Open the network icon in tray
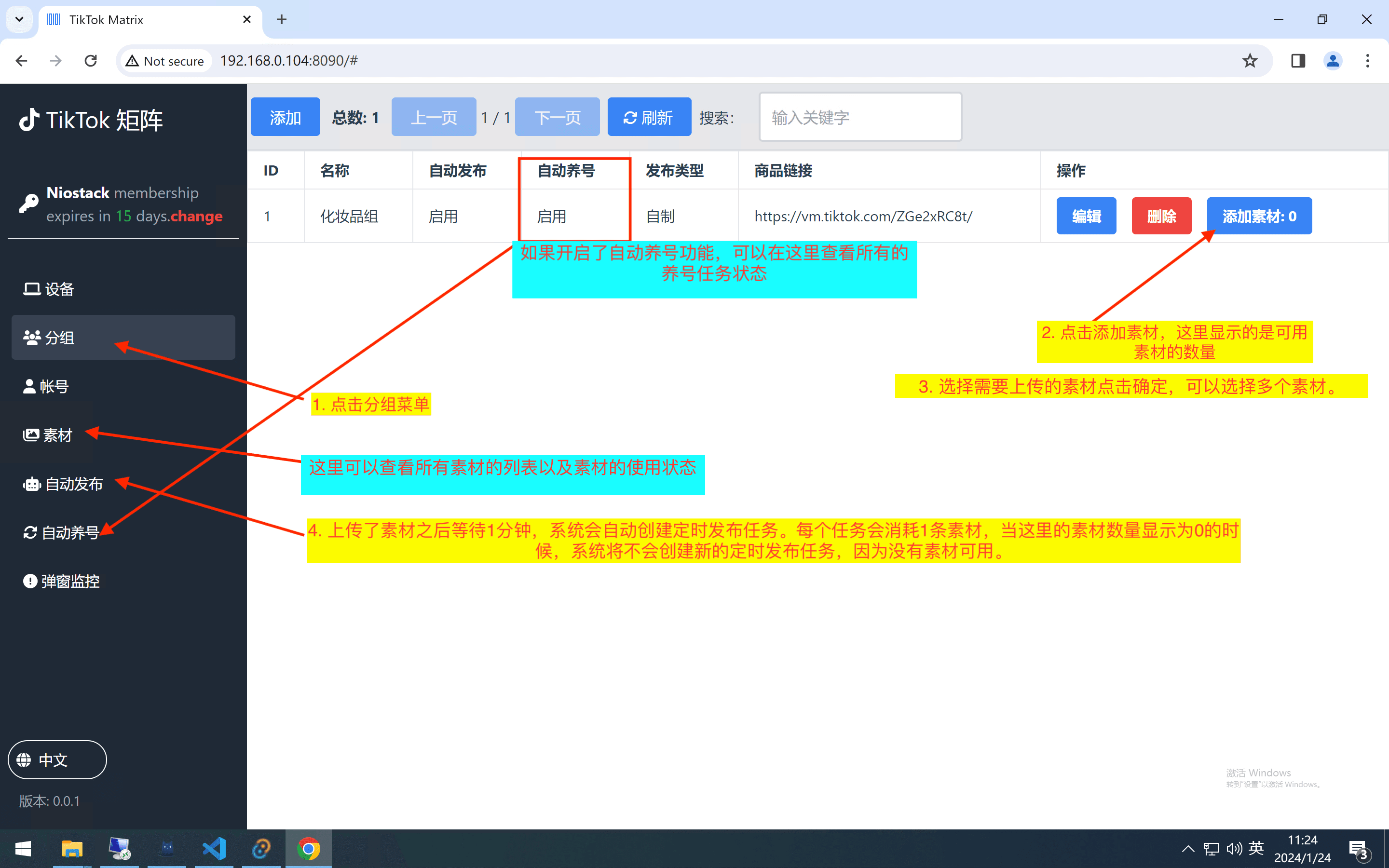The width and height of the screenshot is (1389, 868). pos(1211,849)
